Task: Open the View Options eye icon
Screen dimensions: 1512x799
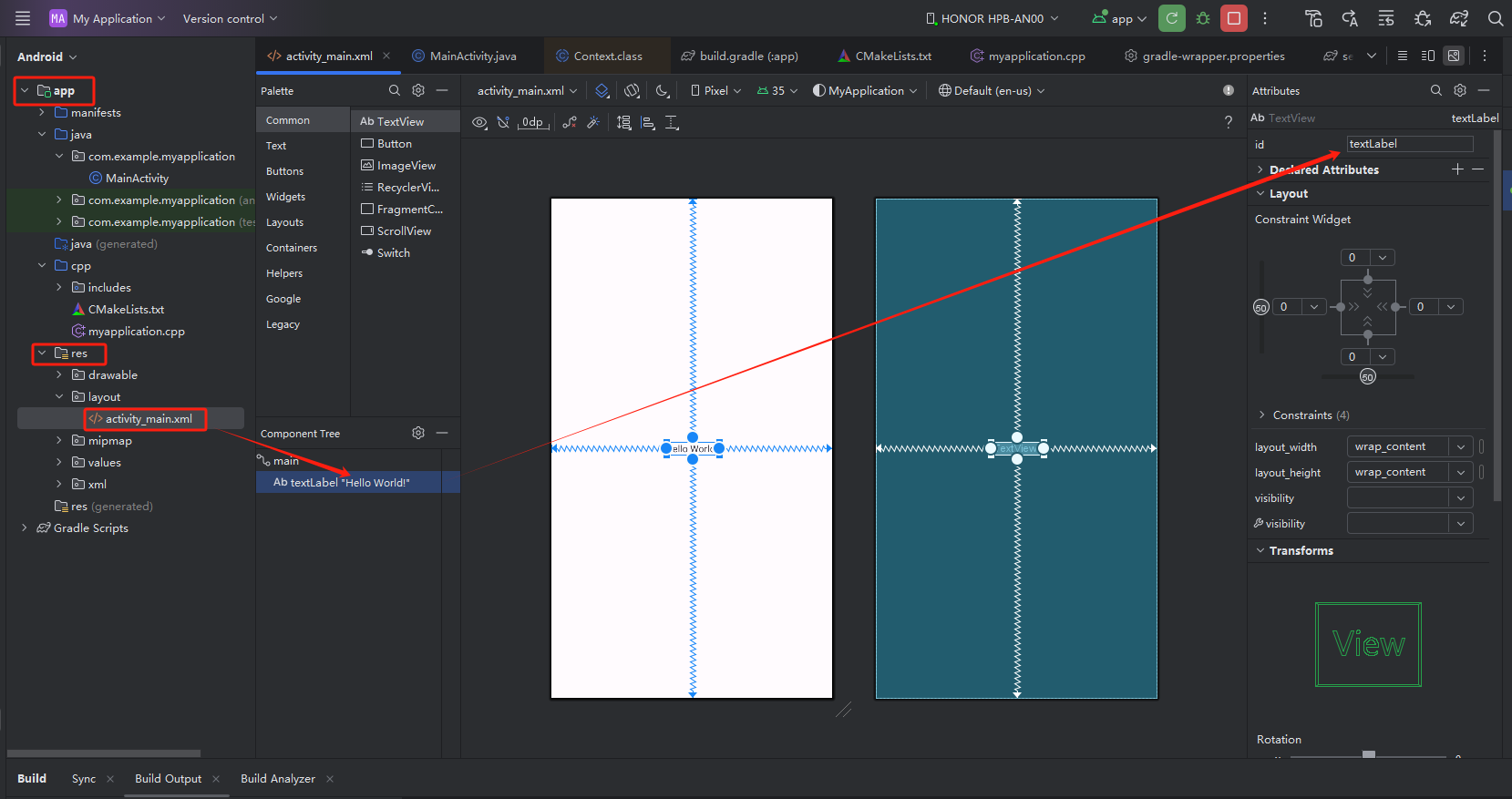Action: click(x=479, y=122)
